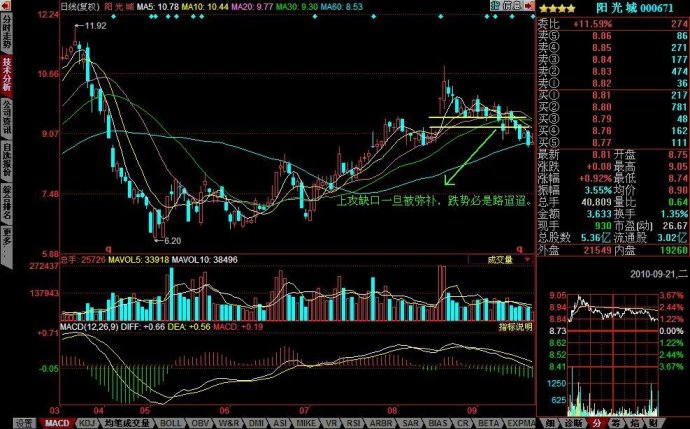Switch to the 均笔成交量 indicator tab

(128, 424)
